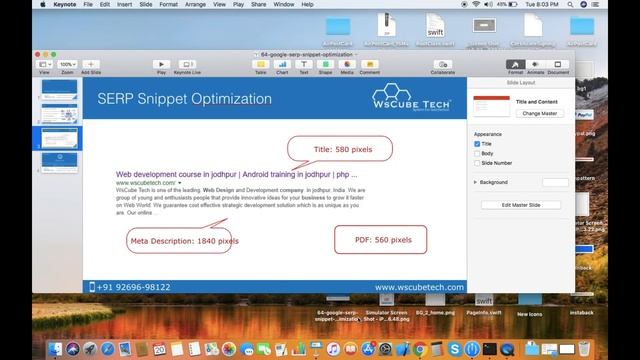Insert a Shape from the toolbar
Image resolution: width=640 pixels, height=360 pixels.
(325, 64)
